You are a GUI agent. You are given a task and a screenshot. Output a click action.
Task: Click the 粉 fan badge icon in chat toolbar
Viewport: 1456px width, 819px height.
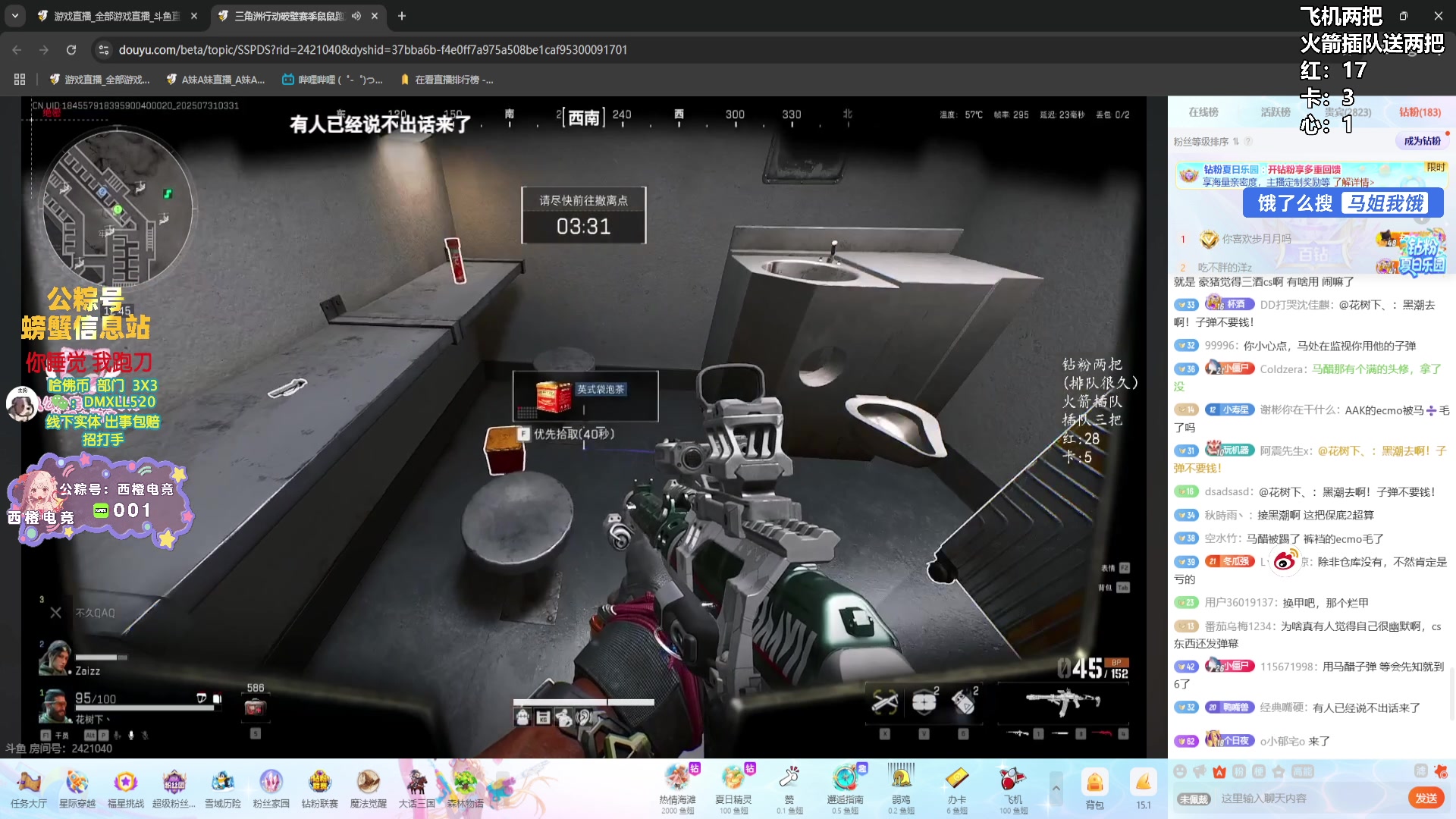(x=1239, y=771)
